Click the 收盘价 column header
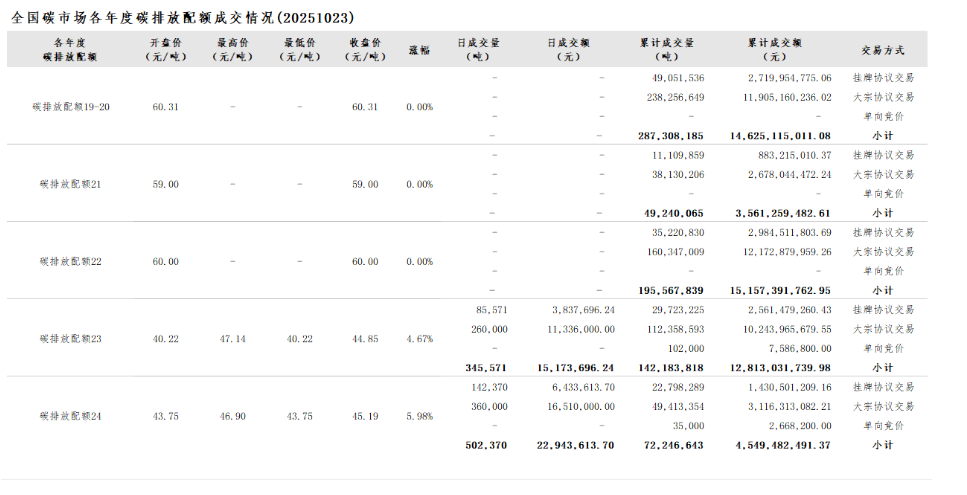 (x=365, y=49)
